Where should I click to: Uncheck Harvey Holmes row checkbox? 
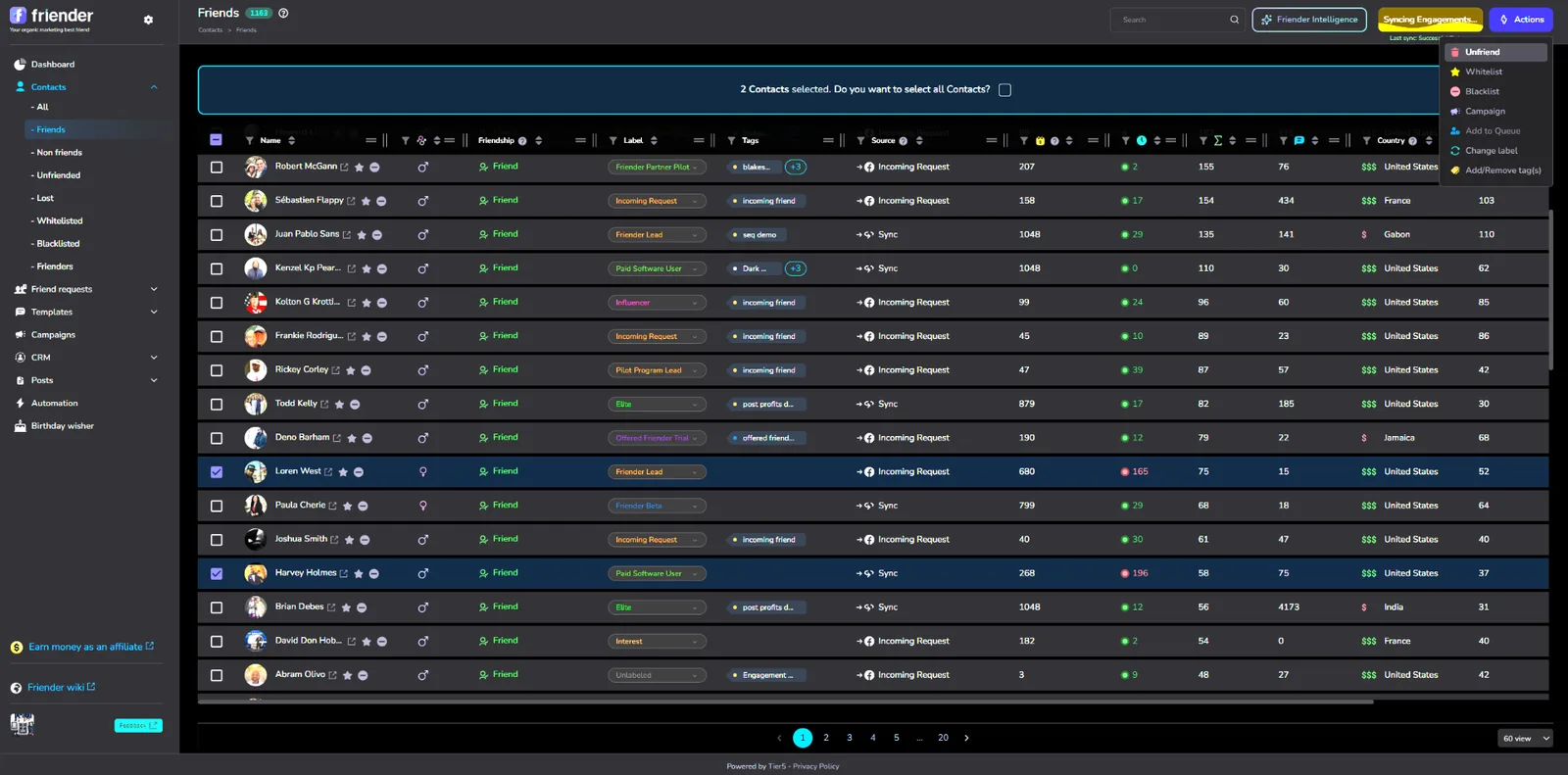click(x=217, y=574)
